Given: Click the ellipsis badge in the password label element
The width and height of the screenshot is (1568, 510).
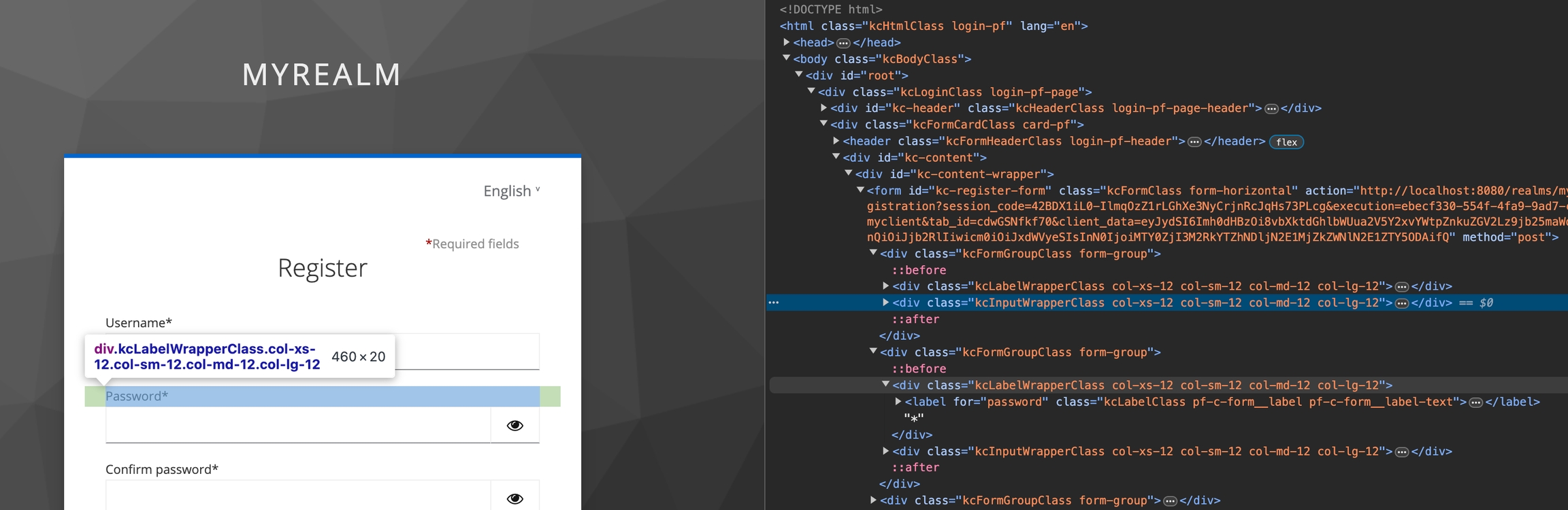Looking at the screenshot, I should click(1475, 403).
